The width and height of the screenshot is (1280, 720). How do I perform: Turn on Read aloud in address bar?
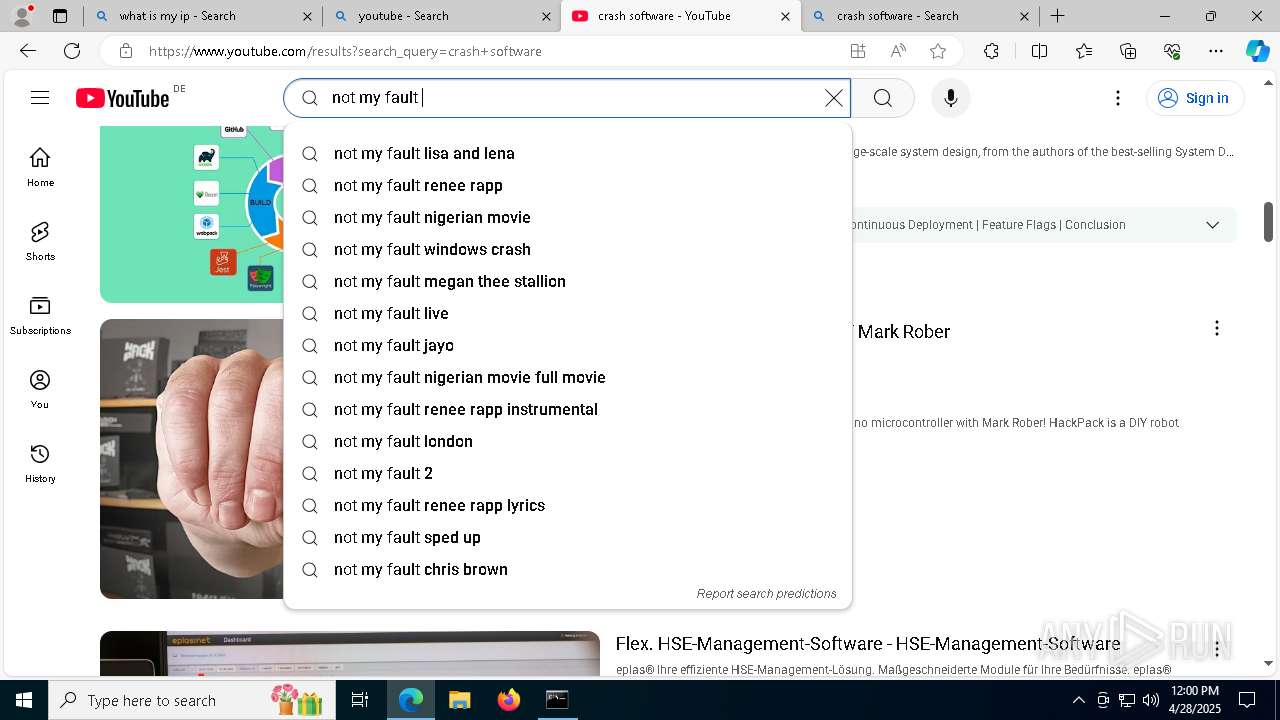point(898,51)
